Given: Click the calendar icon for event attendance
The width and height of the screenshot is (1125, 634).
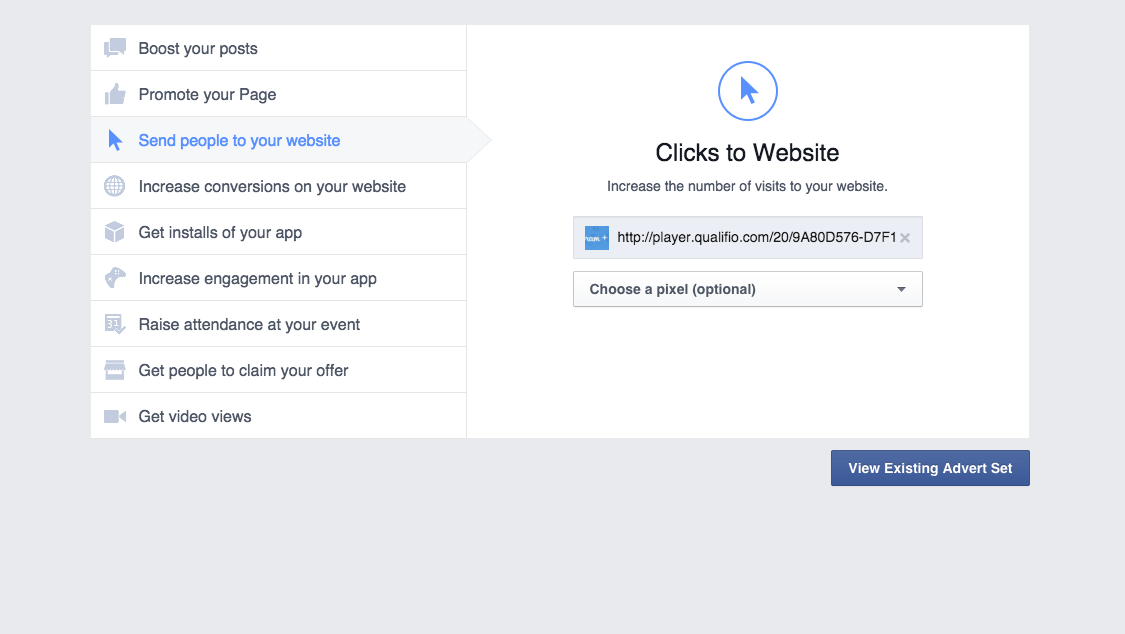Looking at the screenshot, I should (115, 324).
